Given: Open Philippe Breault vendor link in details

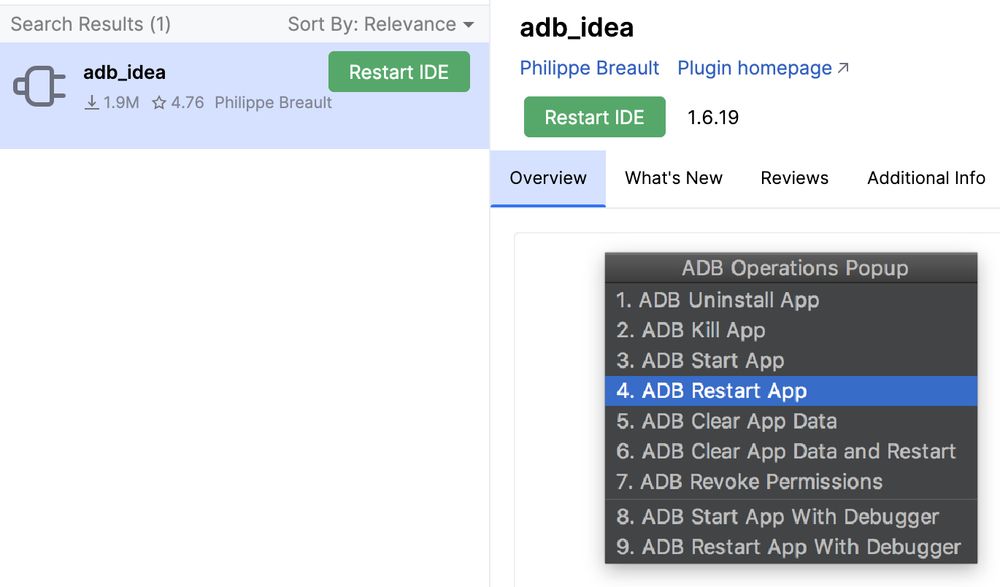Looking at the screenshot, I should 589,68.
